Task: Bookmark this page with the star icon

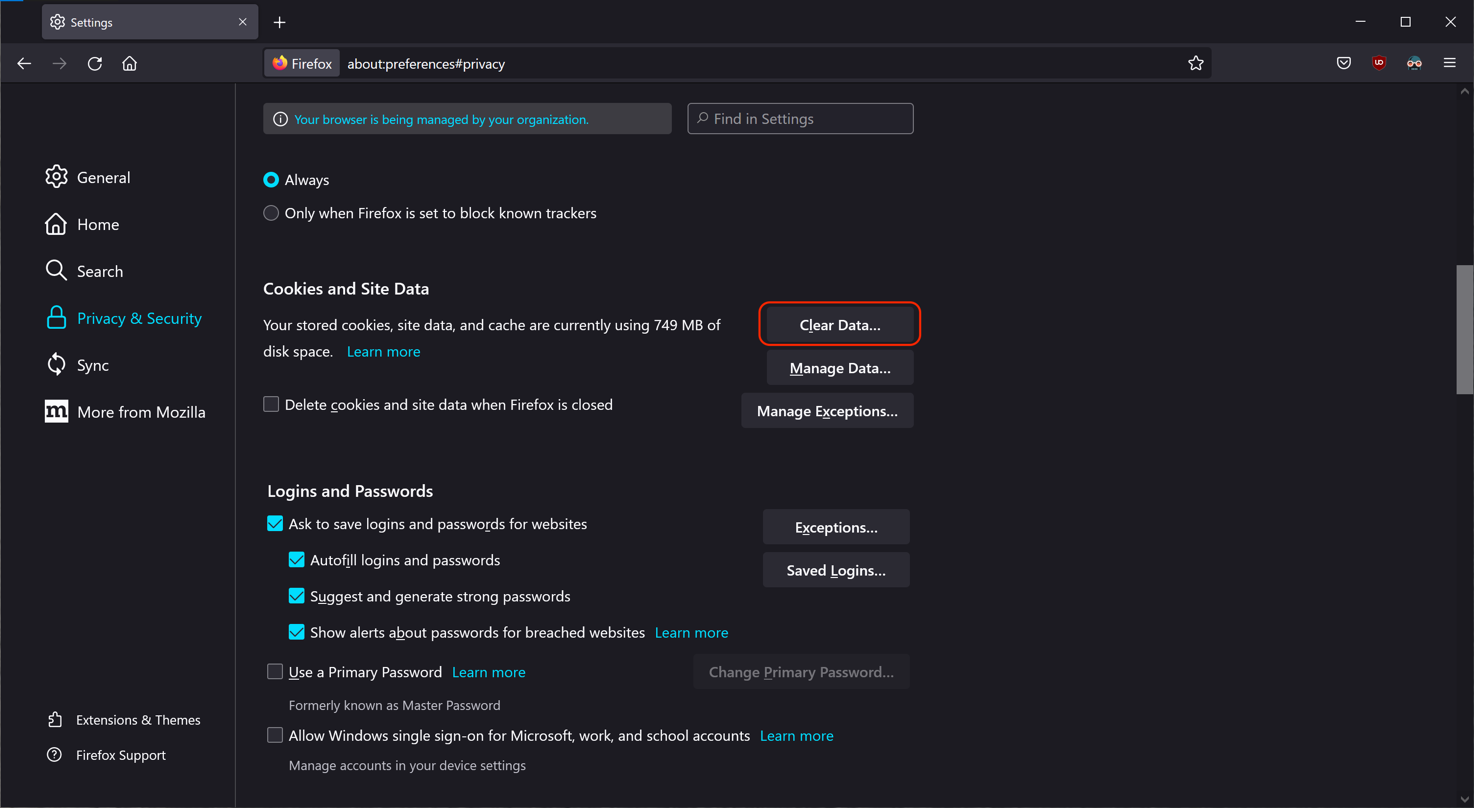Action: (1195, 63)
